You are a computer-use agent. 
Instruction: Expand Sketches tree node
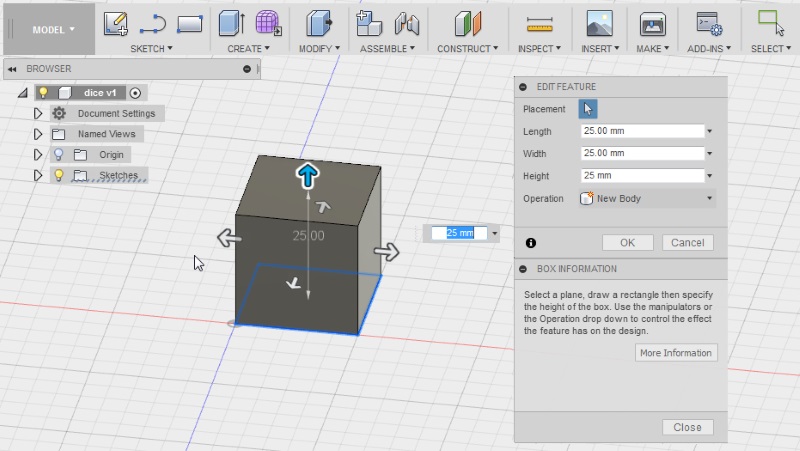click(x=38, y=175)
